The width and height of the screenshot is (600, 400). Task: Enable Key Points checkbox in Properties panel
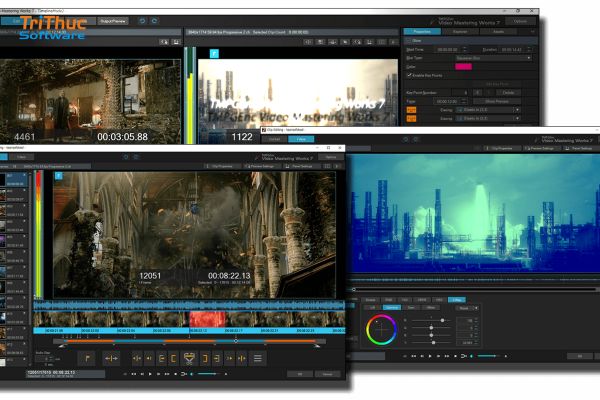tap(409, 75)
